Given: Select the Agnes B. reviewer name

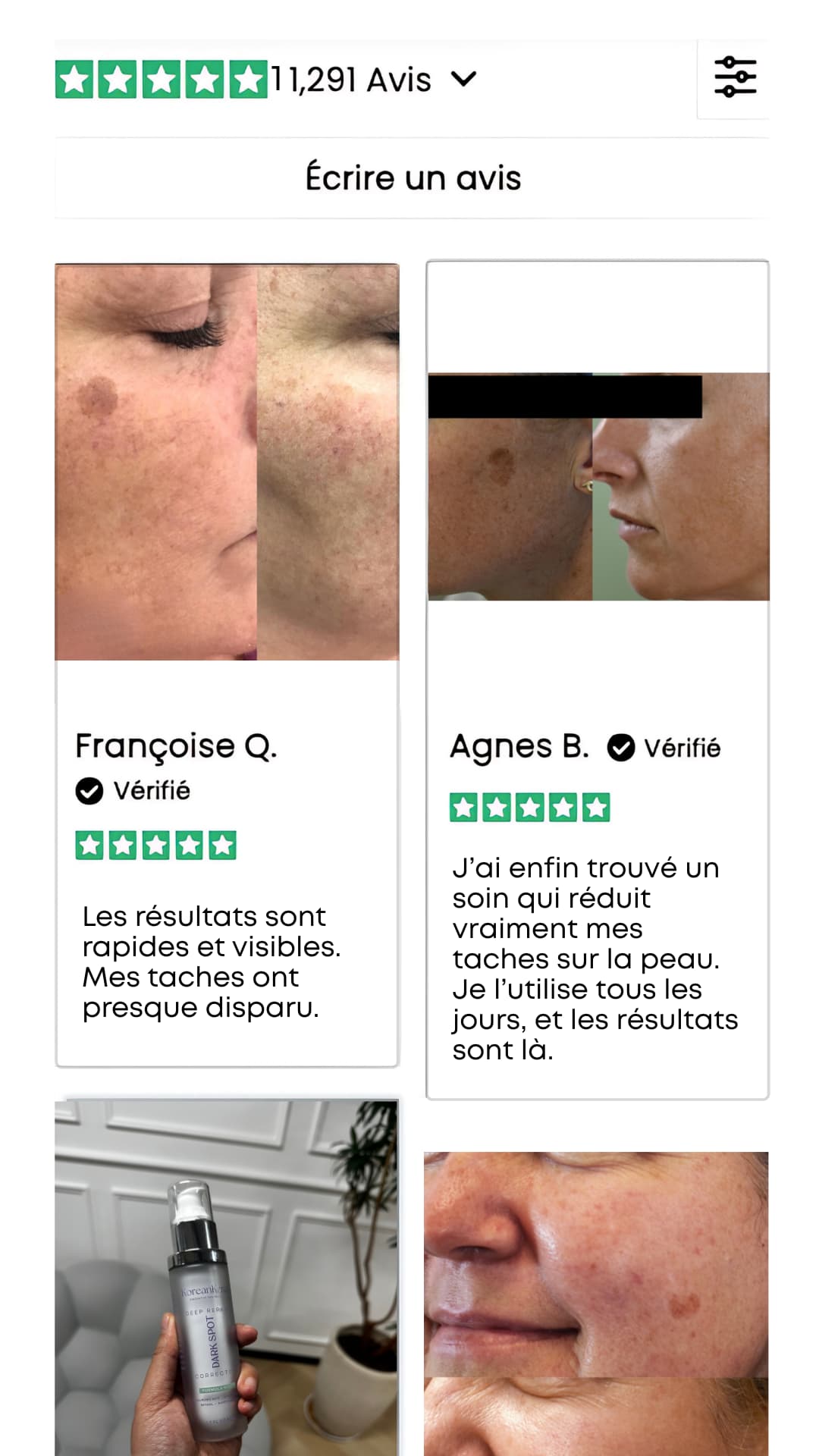Looking at the screenshot, I should click(x=519, y=747).
